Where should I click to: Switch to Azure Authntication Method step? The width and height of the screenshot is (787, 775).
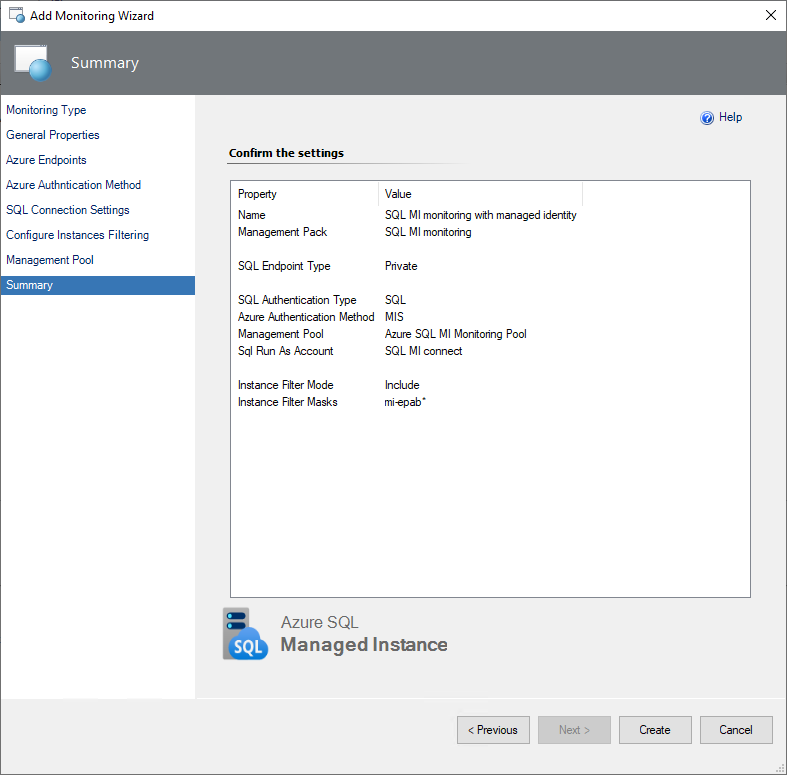73,185
